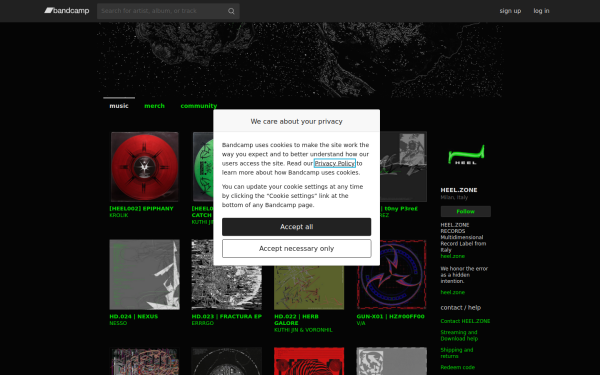Click the HEEL green logo image
Image resolution: width=600 pixels, height=375 pixels.
click(466, 155)
